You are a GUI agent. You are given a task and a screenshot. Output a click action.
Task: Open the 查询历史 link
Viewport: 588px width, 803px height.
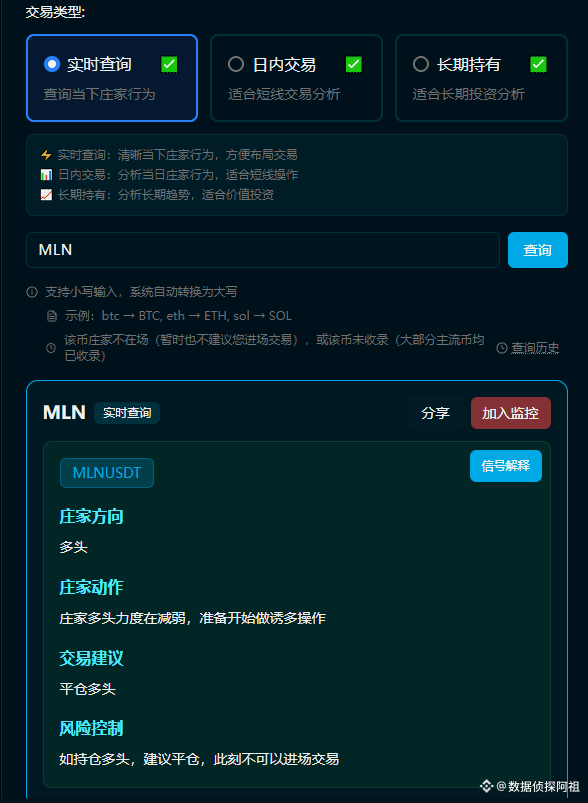click(x=535, y=348)
